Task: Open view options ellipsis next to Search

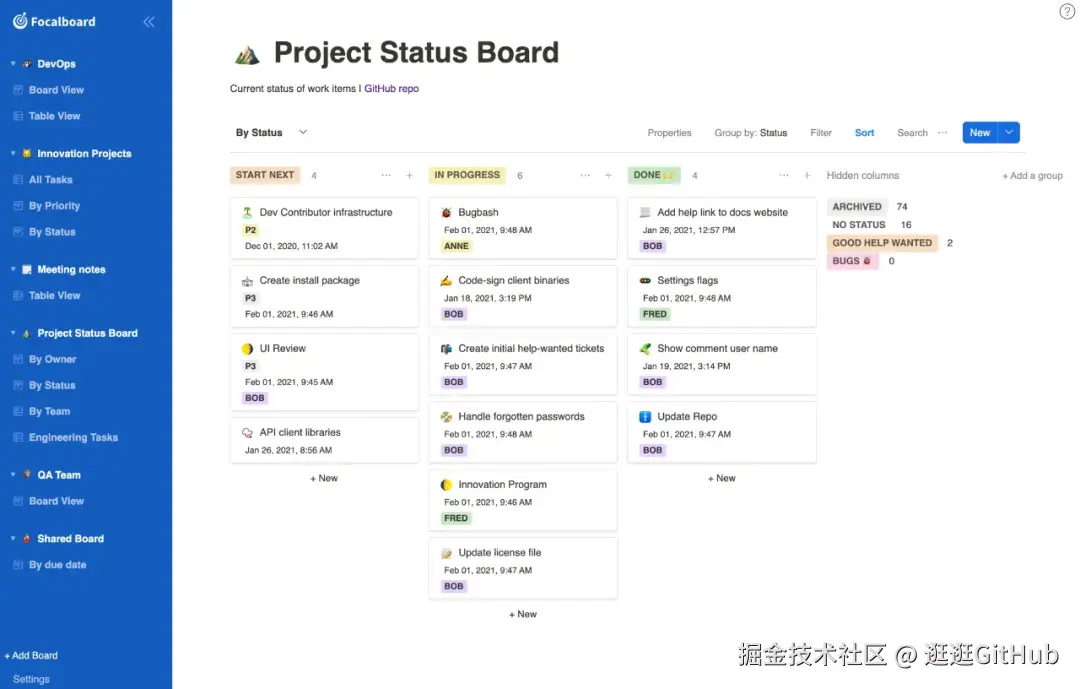Action: coord(943,132)
